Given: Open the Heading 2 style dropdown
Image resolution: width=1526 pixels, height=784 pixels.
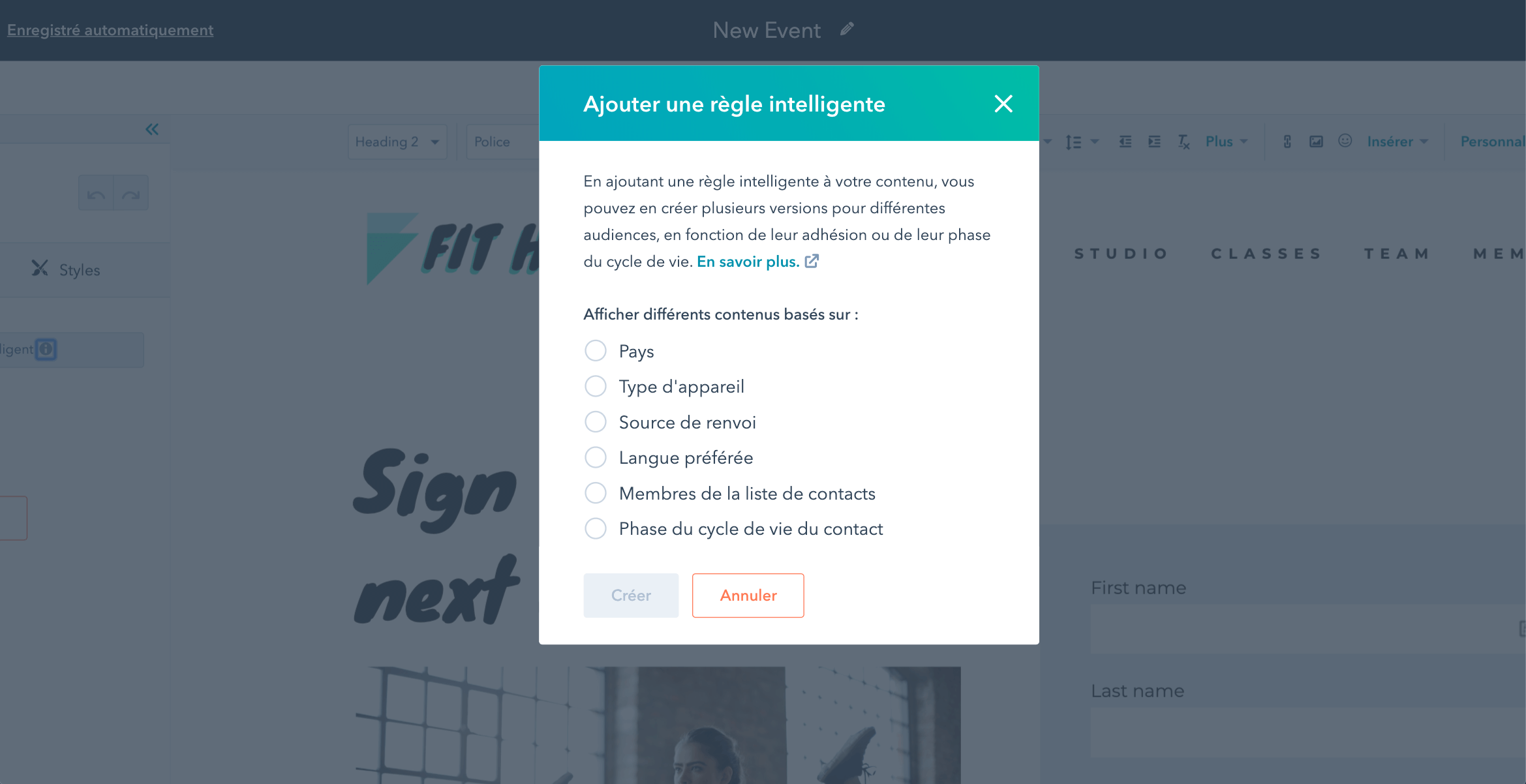Looking at the screenshot, I should (x=397, y=142).
